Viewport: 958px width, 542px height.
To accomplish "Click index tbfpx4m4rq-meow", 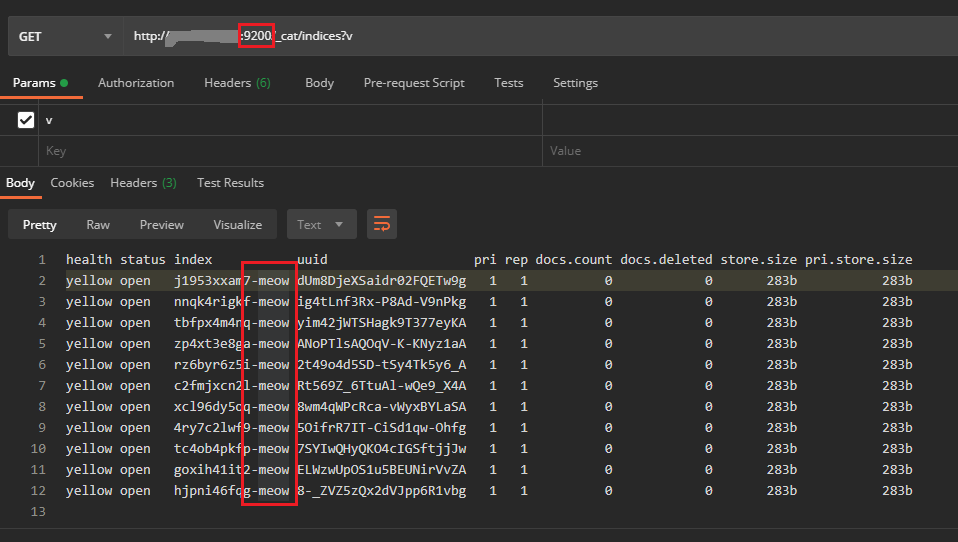I will click(232, 323).
